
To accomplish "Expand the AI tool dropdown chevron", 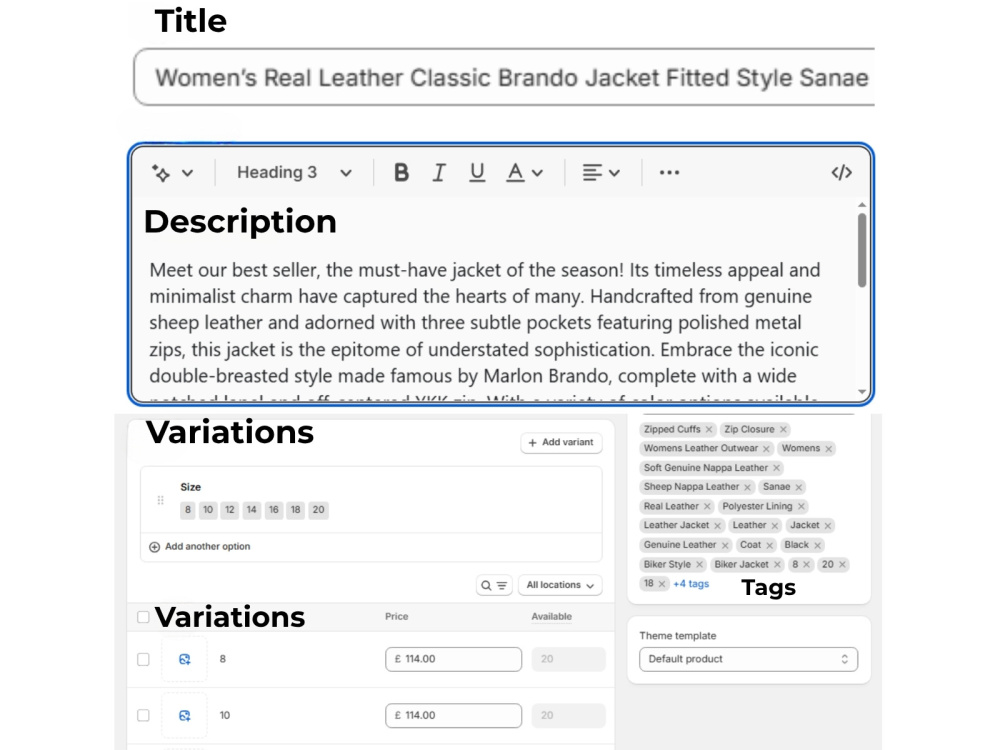I will [187, 173].
